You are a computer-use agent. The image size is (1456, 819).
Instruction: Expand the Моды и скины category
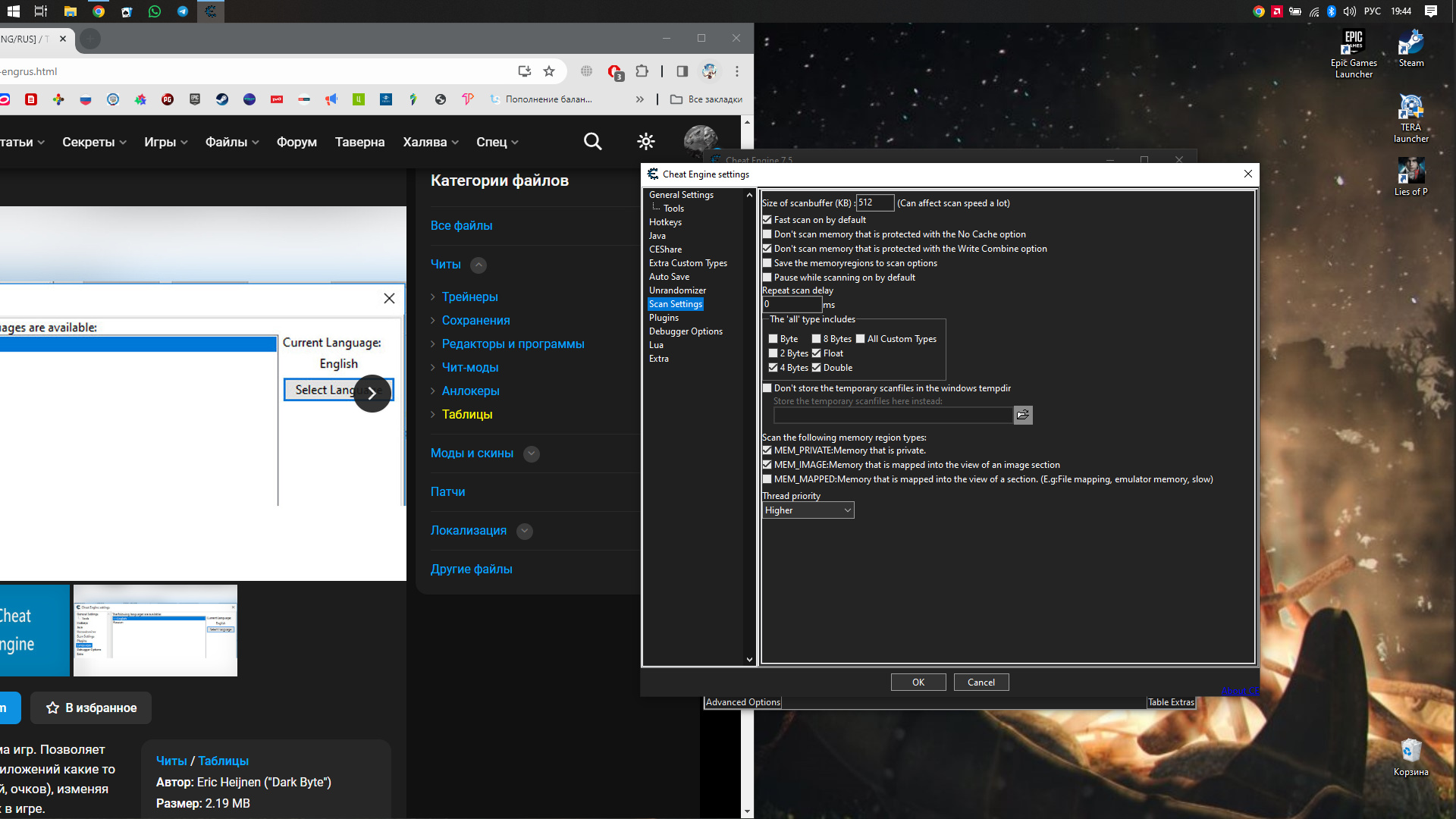pos(532,453)
